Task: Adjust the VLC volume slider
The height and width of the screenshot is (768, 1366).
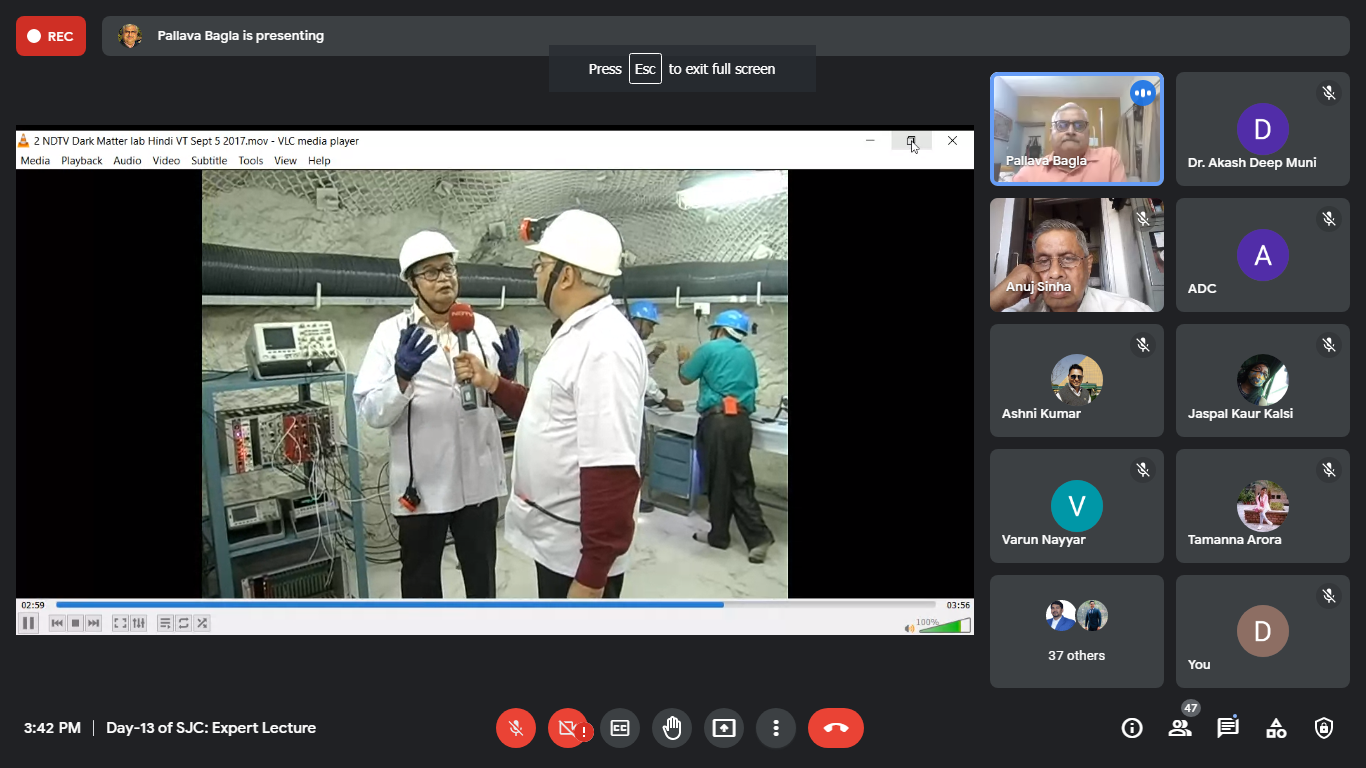Action: [944, 626]
